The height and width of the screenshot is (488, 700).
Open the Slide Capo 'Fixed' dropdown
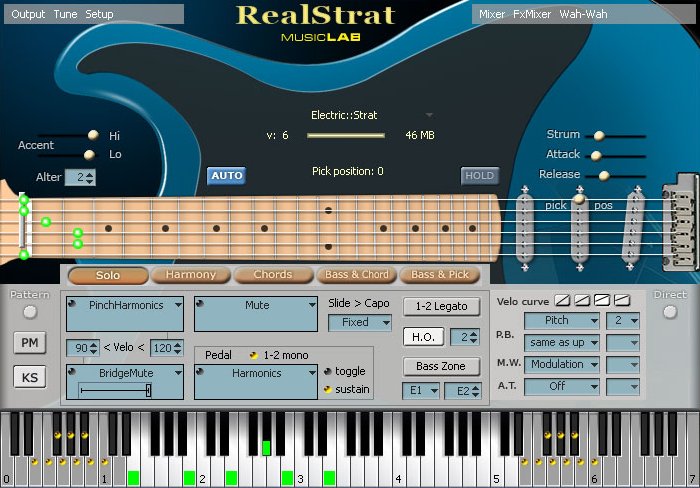[x=360, y=322]
